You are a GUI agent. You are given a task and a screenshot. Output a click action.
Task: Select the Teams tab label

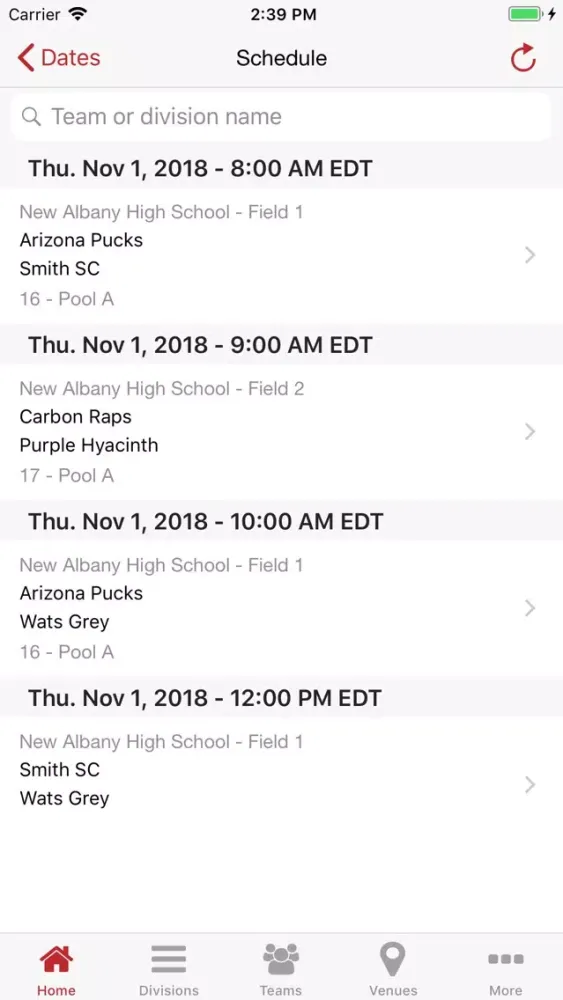281,990
